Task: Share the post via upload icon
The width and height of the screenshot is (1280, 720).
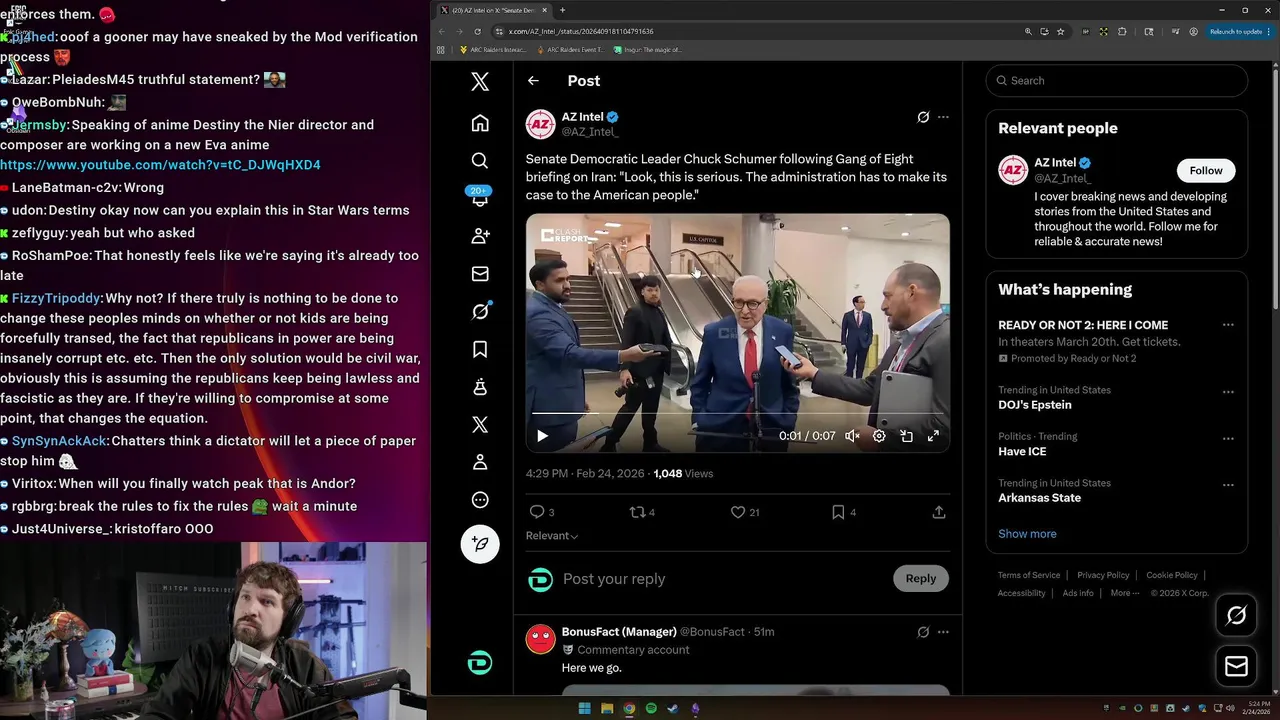Action: pyautogui.click(x=939, y=512)
